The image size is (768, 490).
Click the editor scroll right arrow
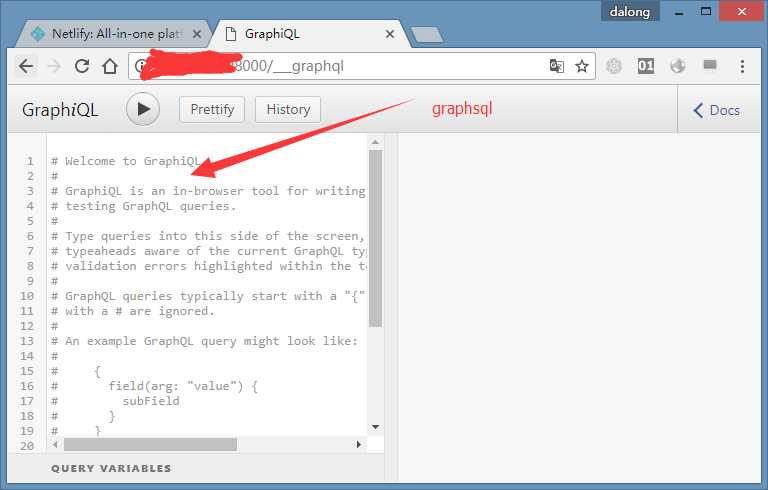click(359, 444)
